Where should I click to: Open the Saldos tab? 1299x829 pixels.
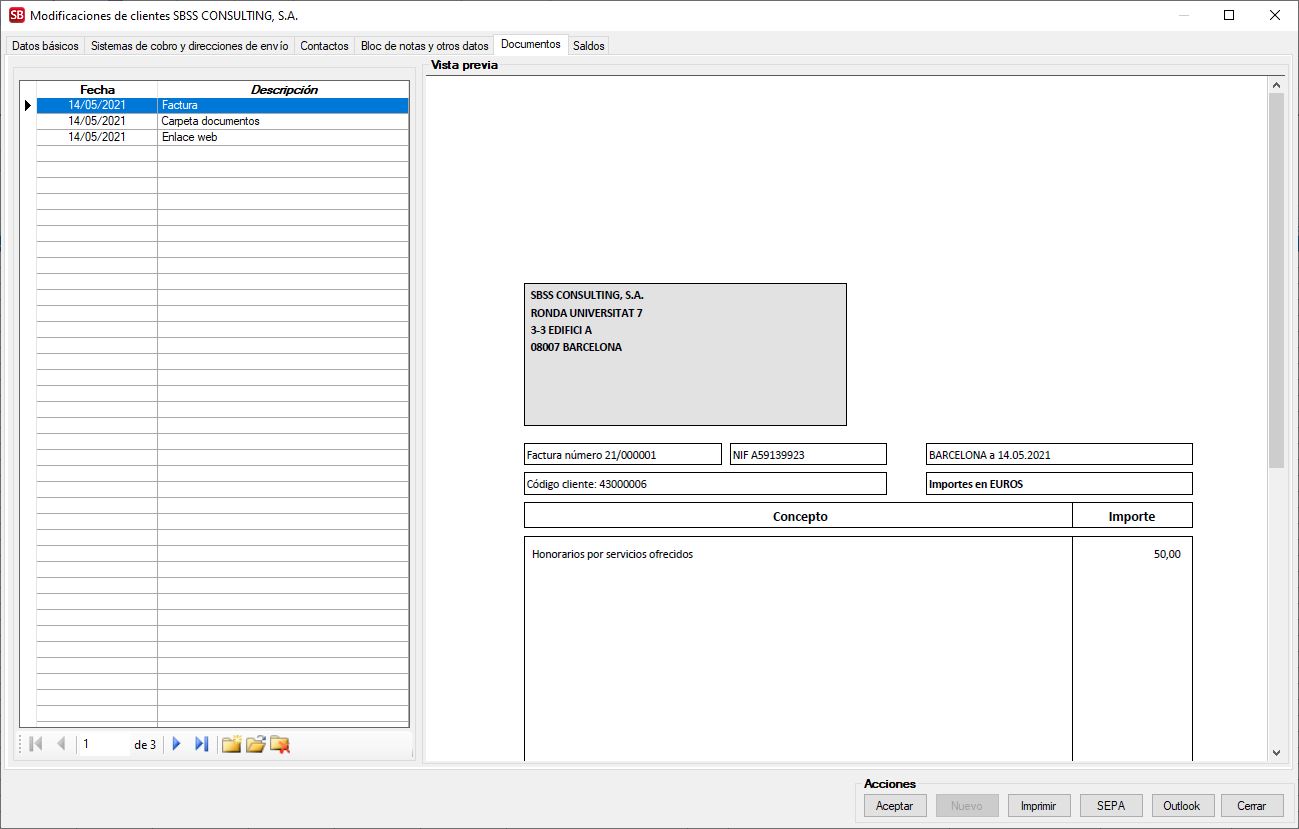588,46
